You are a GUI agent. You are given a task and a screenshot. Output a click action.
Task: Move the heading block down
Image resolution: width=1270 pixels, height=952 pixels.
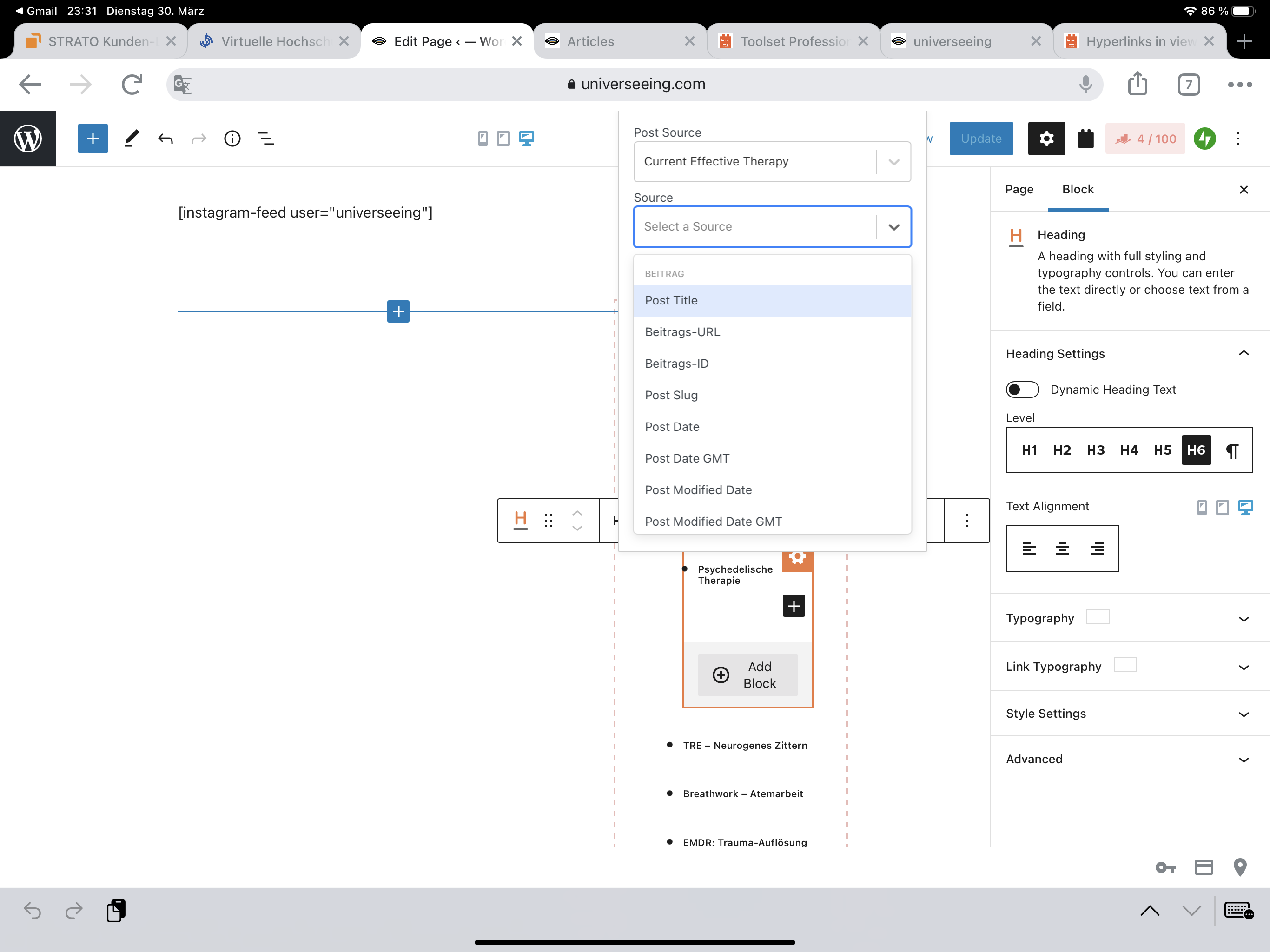point(577,528)
